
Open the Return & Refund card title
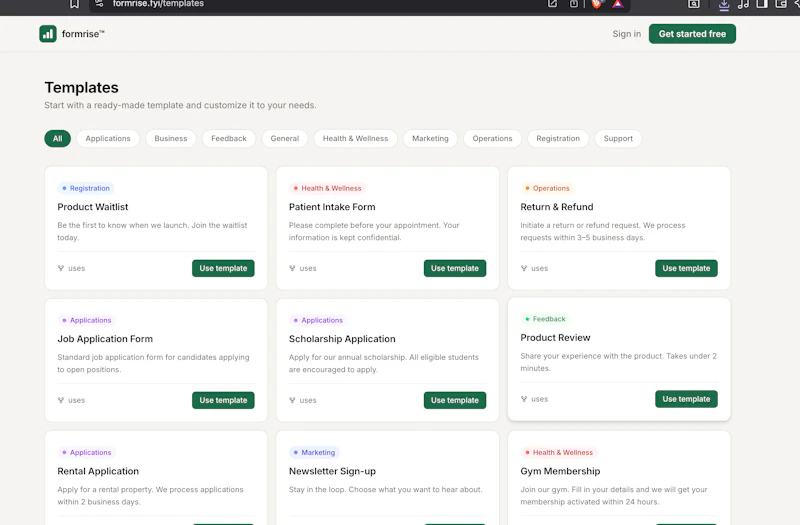tap(557, 207)
